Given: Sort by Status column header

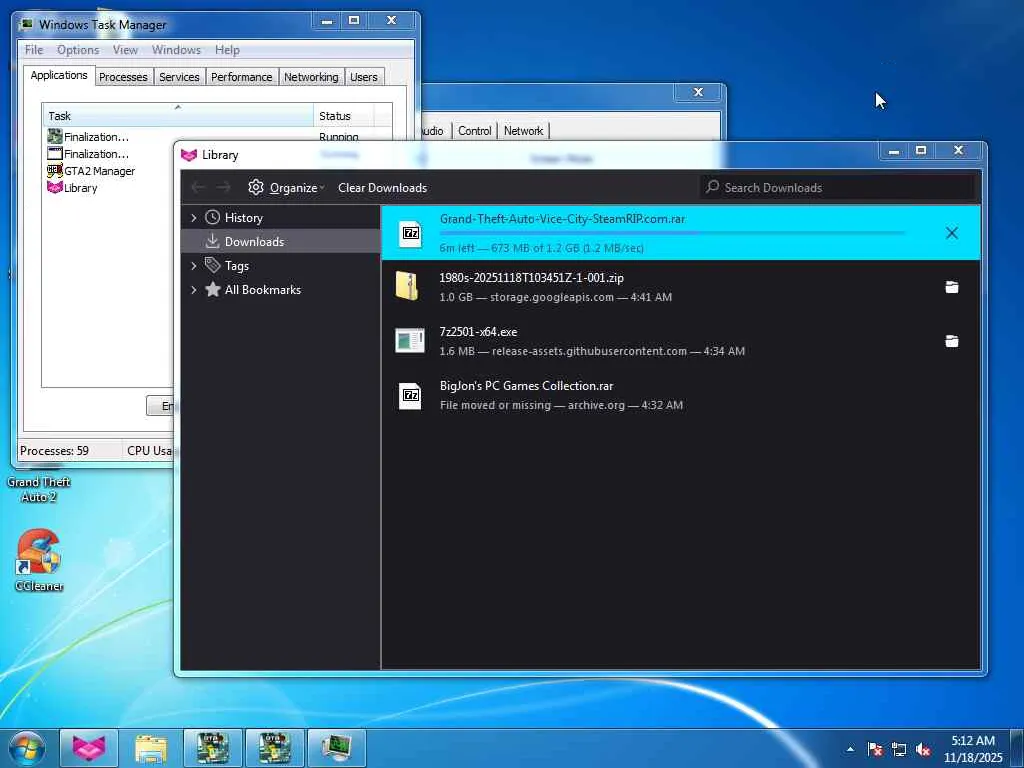Looking at the screenshot, I should [x=344, y=116].
